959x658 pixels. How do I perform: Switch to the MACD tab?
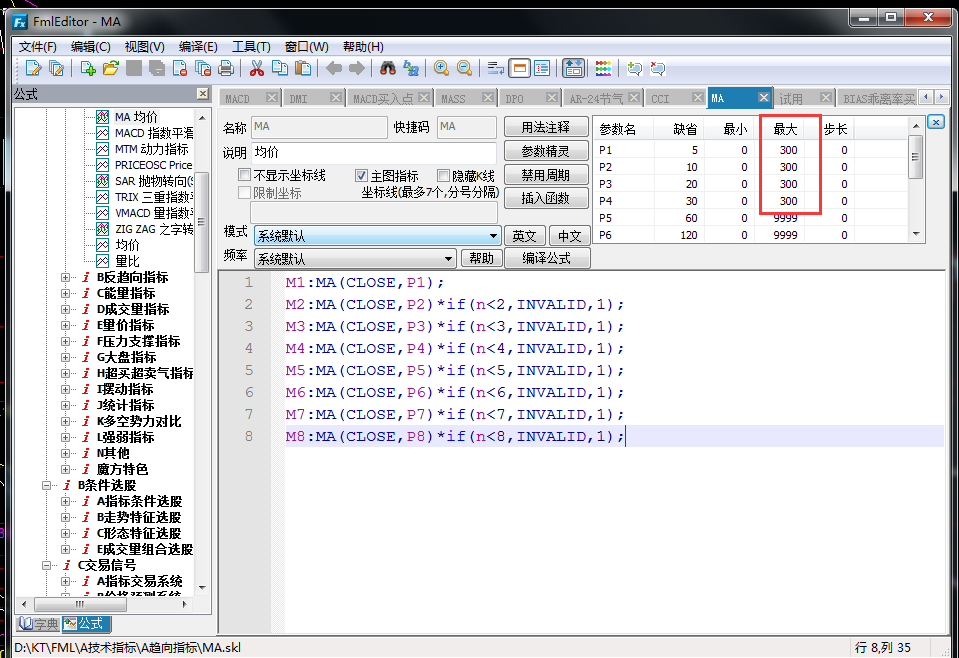coord(238,99)
